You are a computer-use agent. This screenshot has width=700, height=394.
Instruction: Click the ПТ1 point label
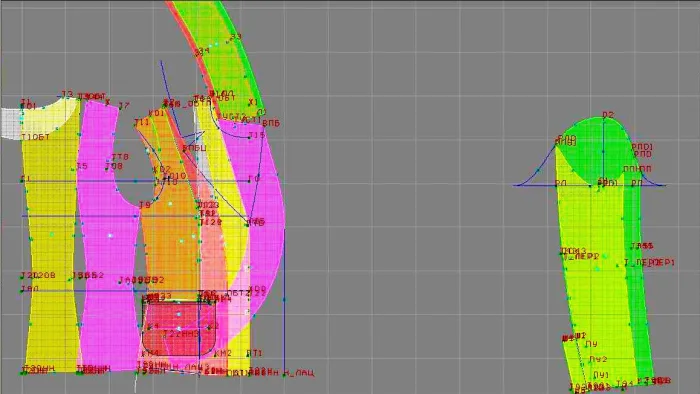[254, 353]
